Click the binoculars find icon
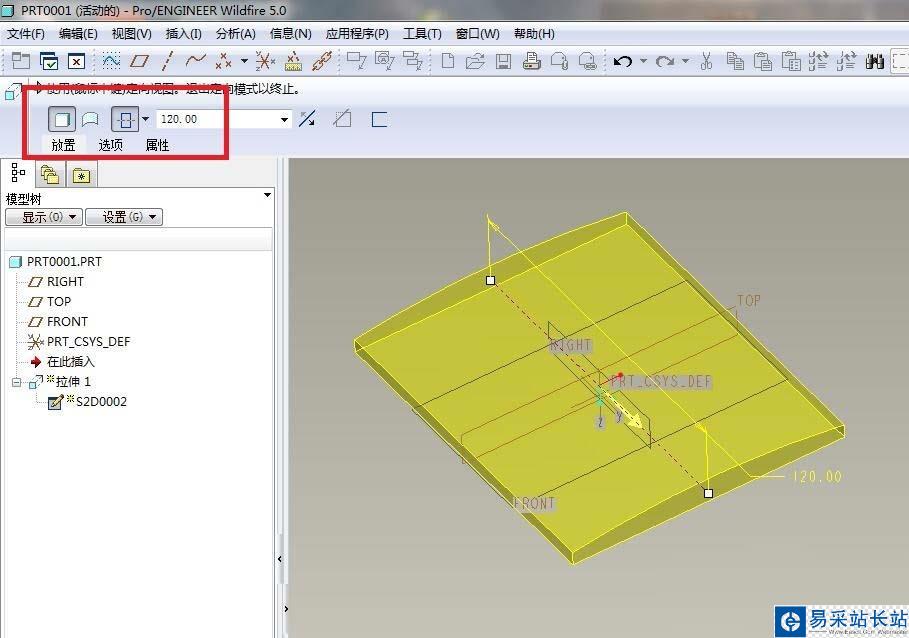Screen dimensions: 909x638 click(874, 60)
